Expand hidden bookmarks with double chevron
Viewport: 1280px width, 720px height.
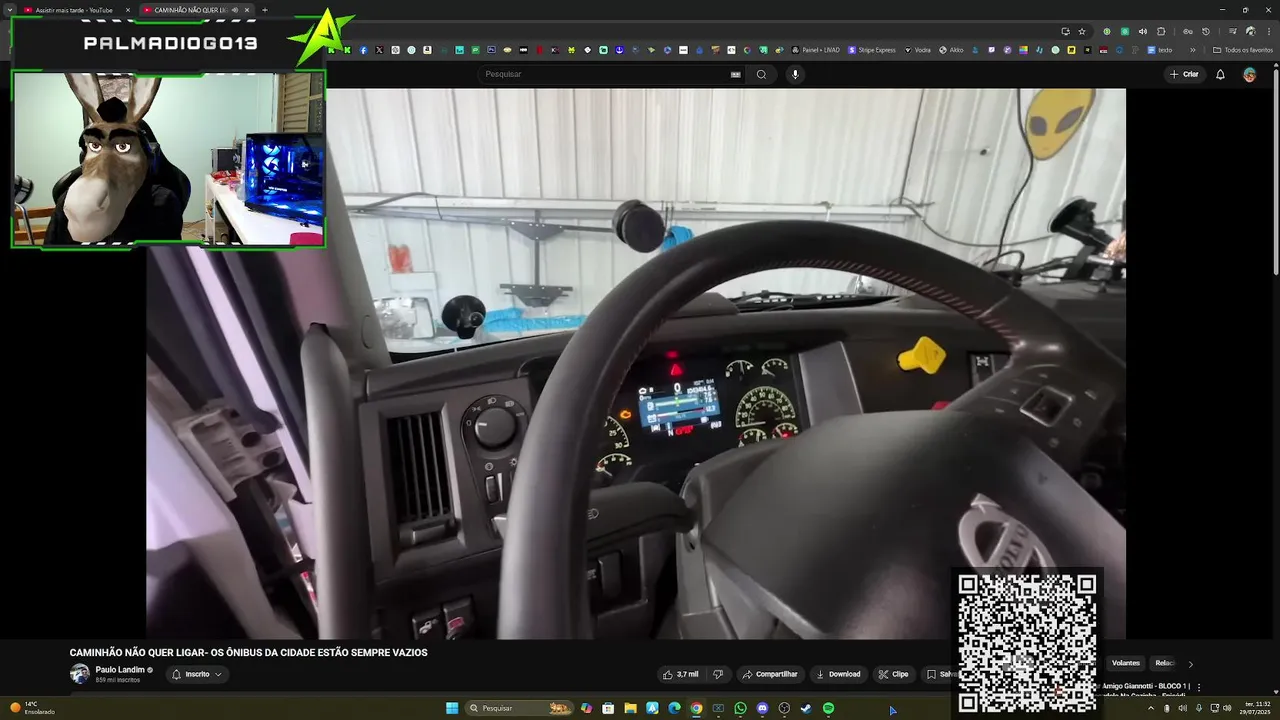(1193, 50)
